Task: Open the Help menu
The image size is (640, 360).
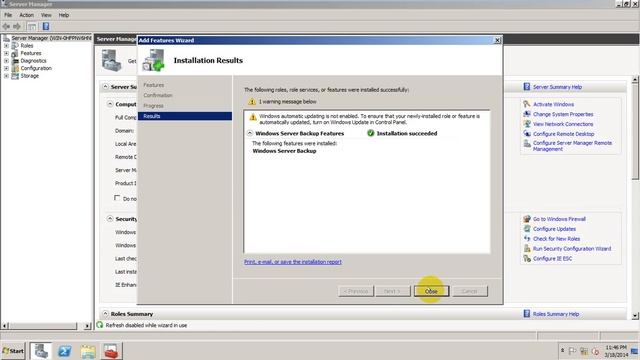Action: [64, 15]
